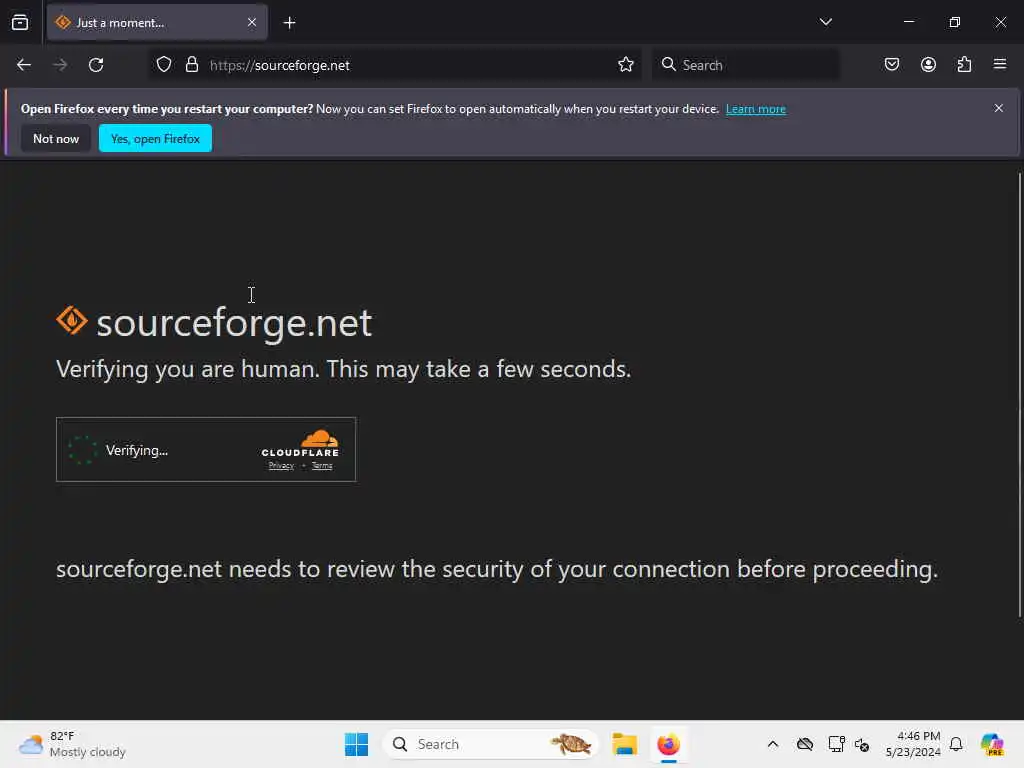Open Cloudflare Privacy link
Image resolution: width=1024 pixels, height=768 pixels.
[281, 466]
